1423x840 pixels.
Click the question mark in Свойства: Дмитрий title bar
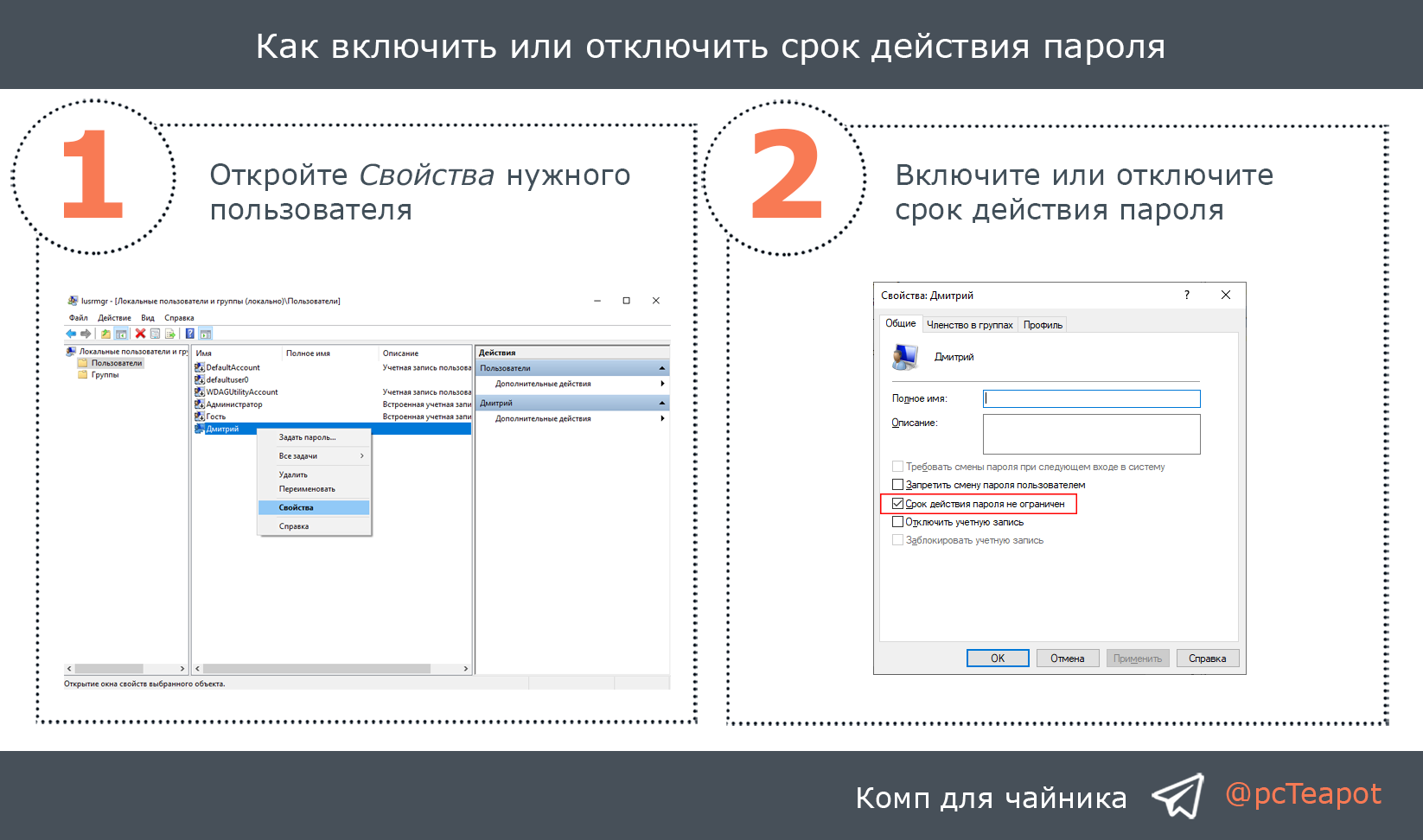(1187, 295)
